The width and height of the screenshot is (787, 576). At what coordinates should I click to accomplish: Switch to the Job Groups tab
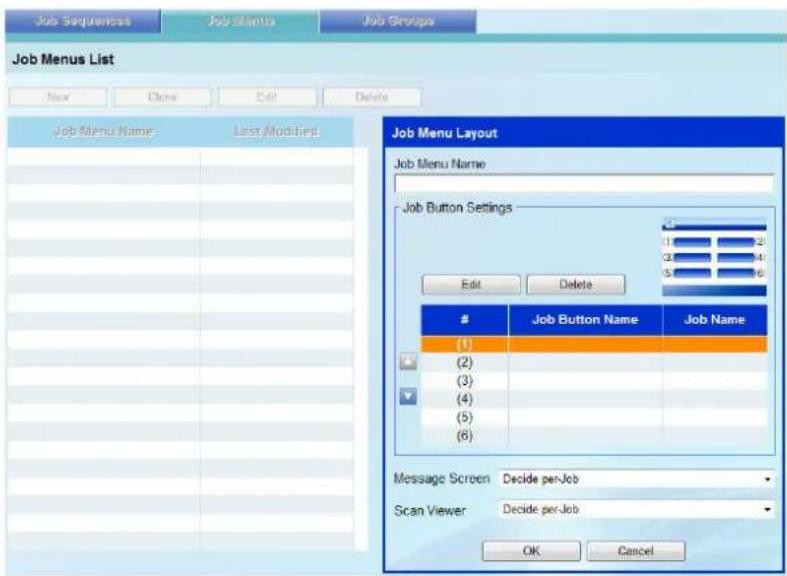(x=398, y=21)
